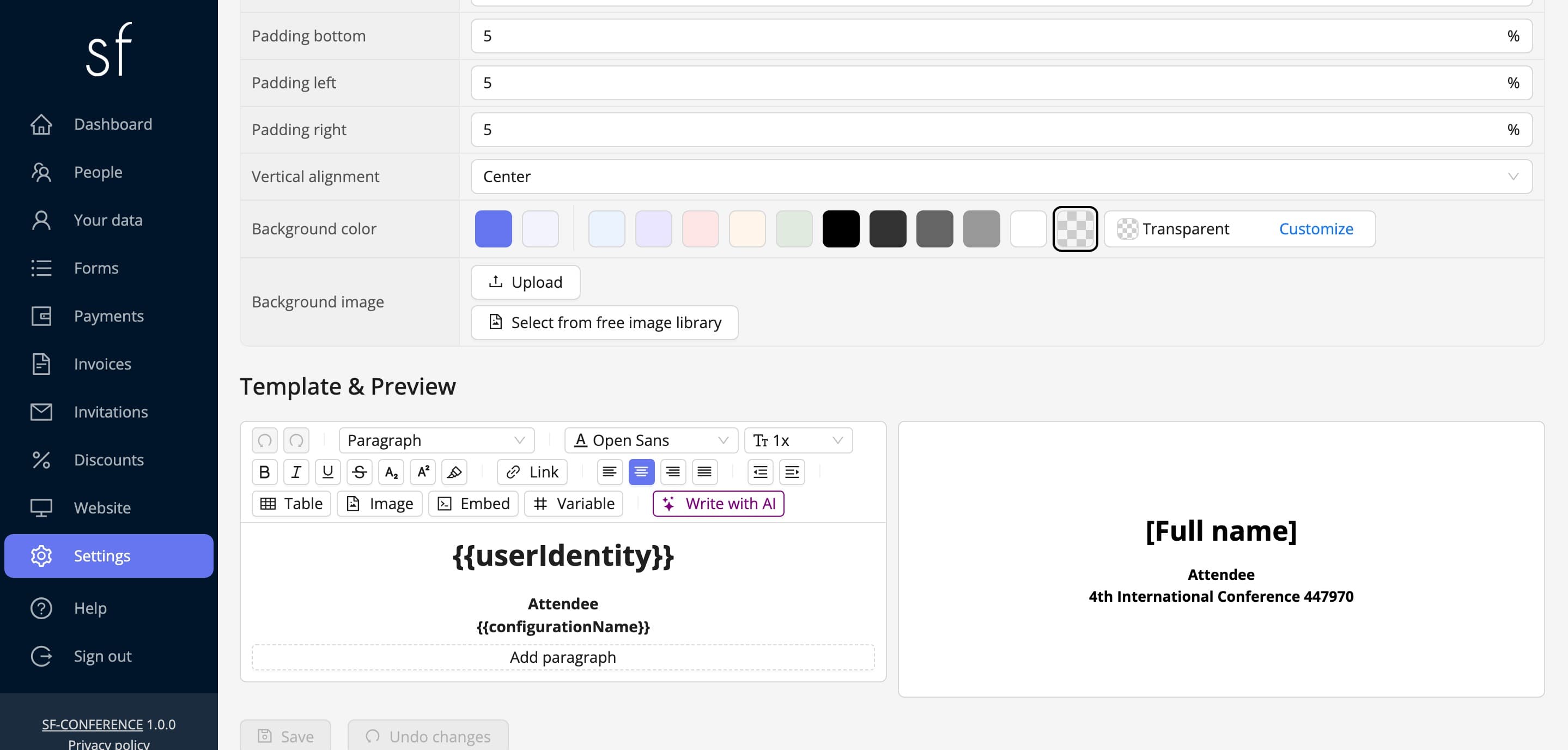Click the Padding left input field
Screen dimensions: 1568x750
point(1002,83)
